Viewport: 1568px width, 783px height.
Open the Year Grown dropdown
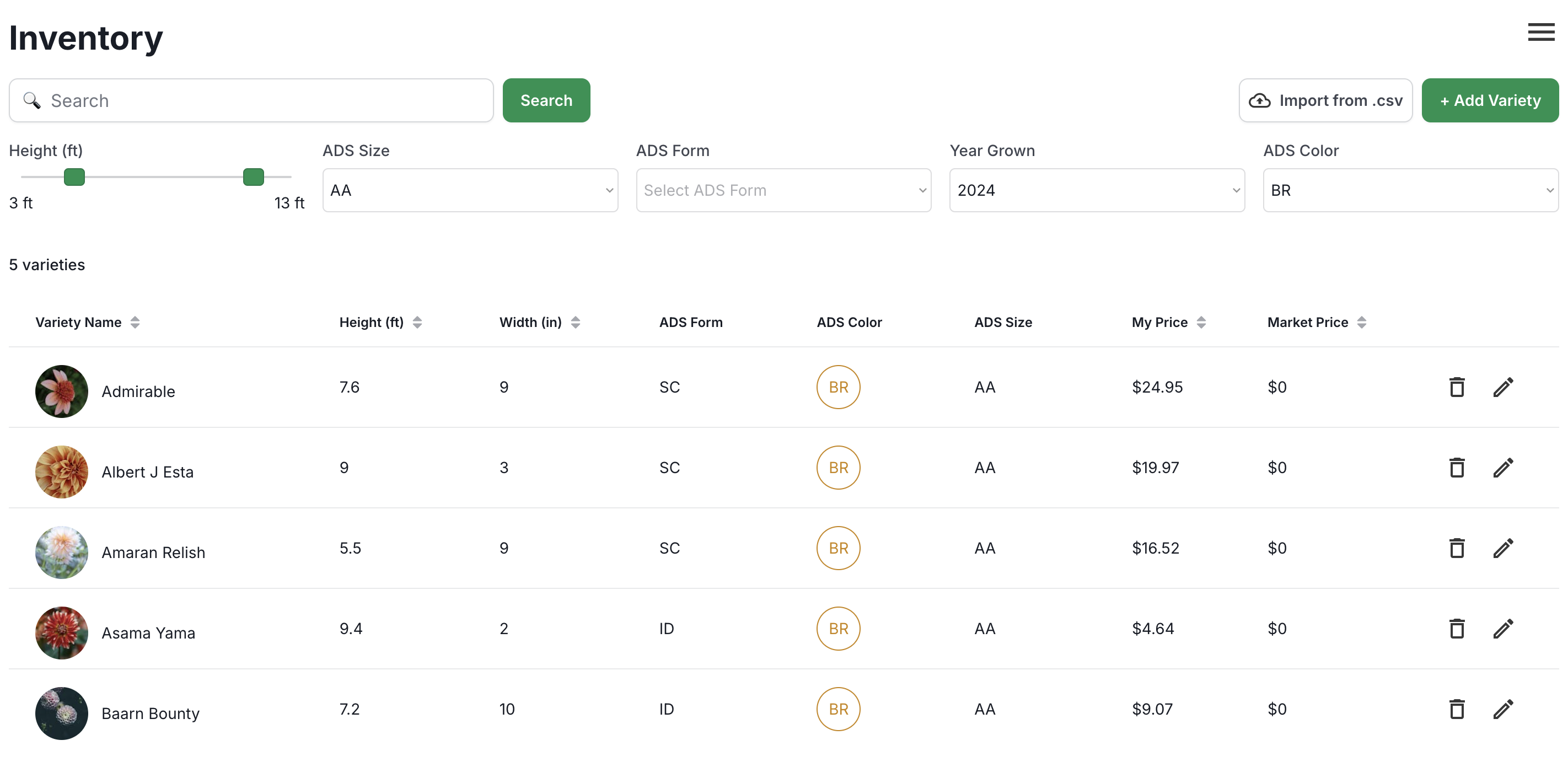pyautogui.click(x=1097, y=190)
